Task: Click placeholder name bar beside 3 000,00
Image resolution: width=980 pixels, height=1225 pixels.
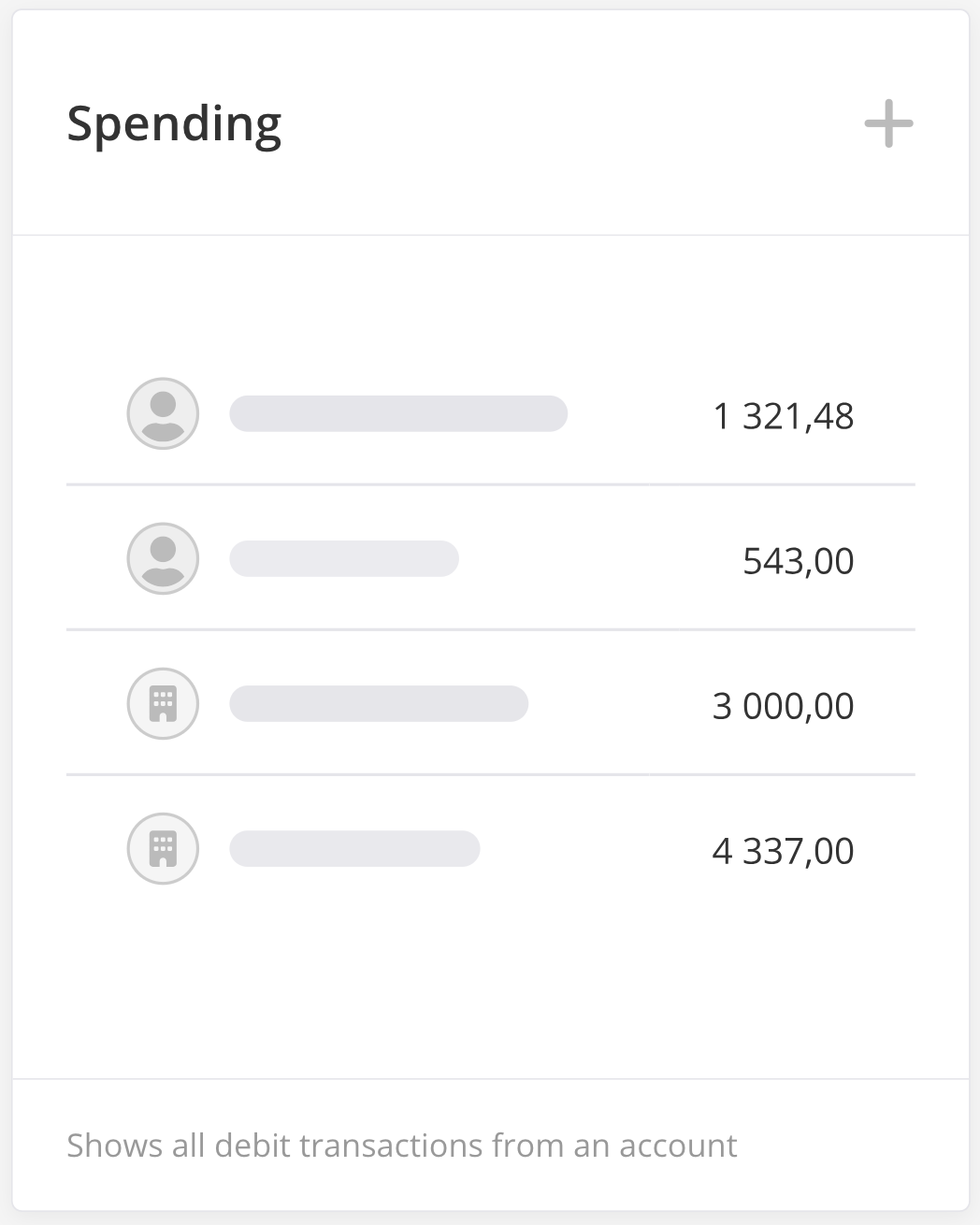Action: 379,703
